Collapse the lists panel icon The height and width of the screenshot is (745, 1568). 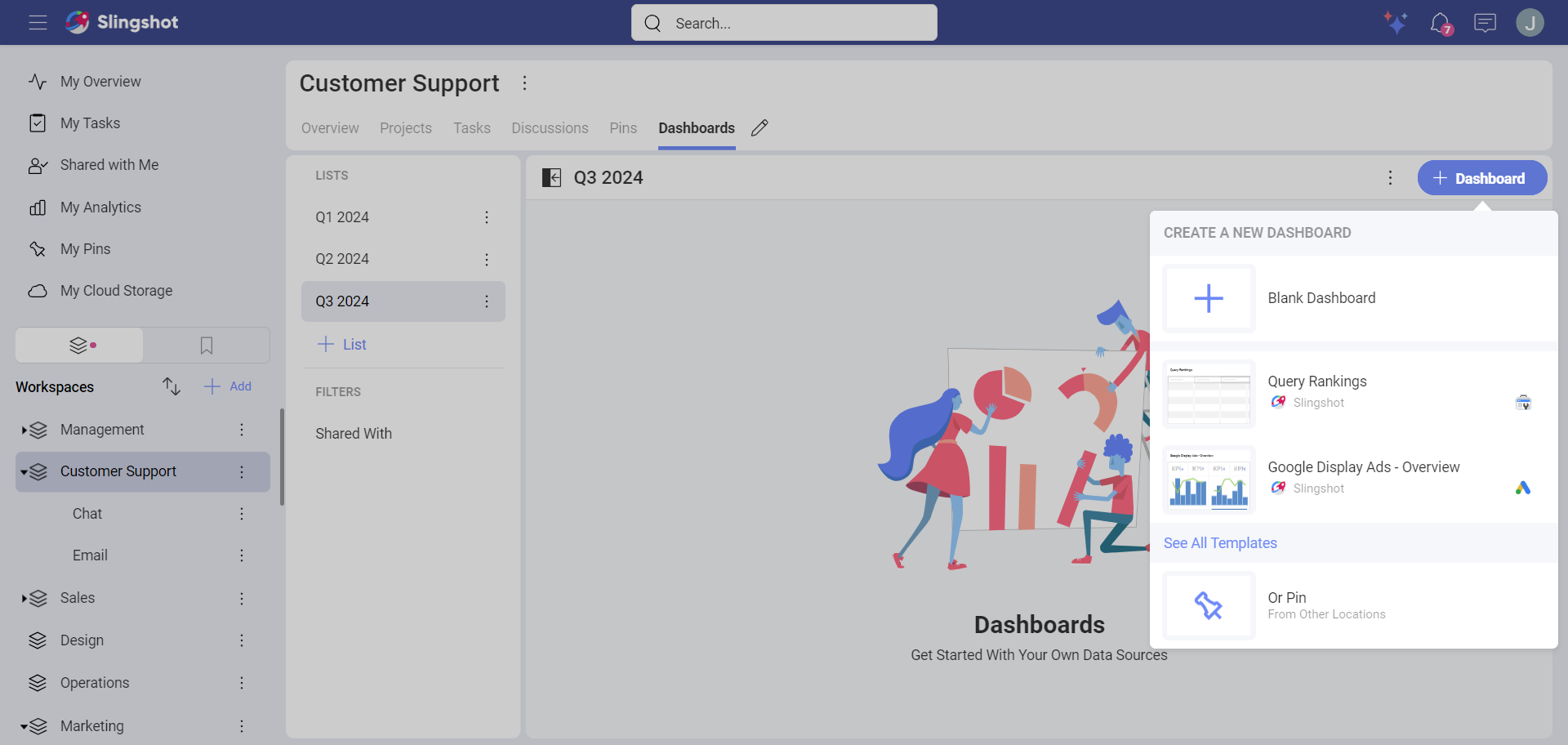552,178
